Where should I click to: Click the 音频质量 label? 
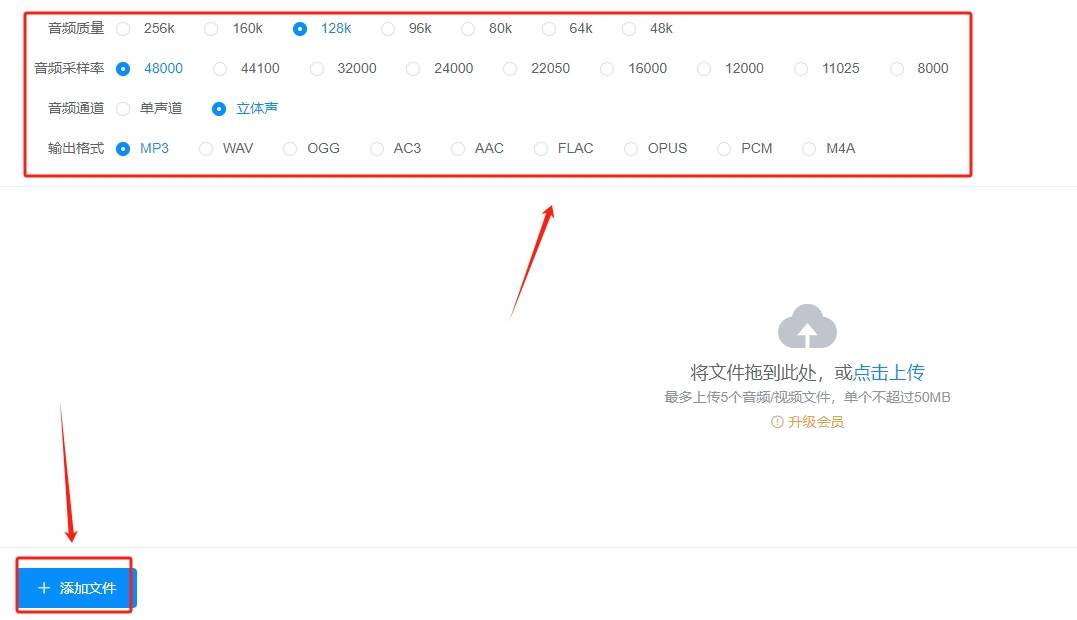coord(76,28)
